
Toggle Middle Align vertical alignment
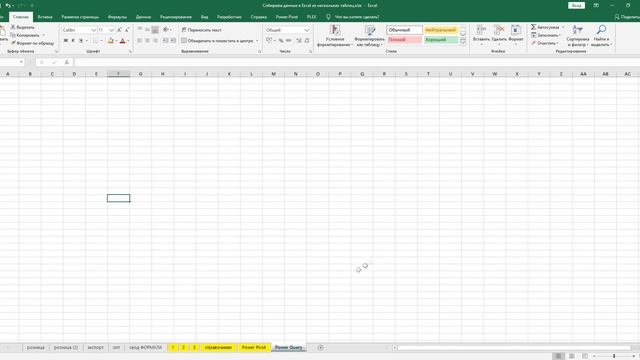tap(147, 29)
